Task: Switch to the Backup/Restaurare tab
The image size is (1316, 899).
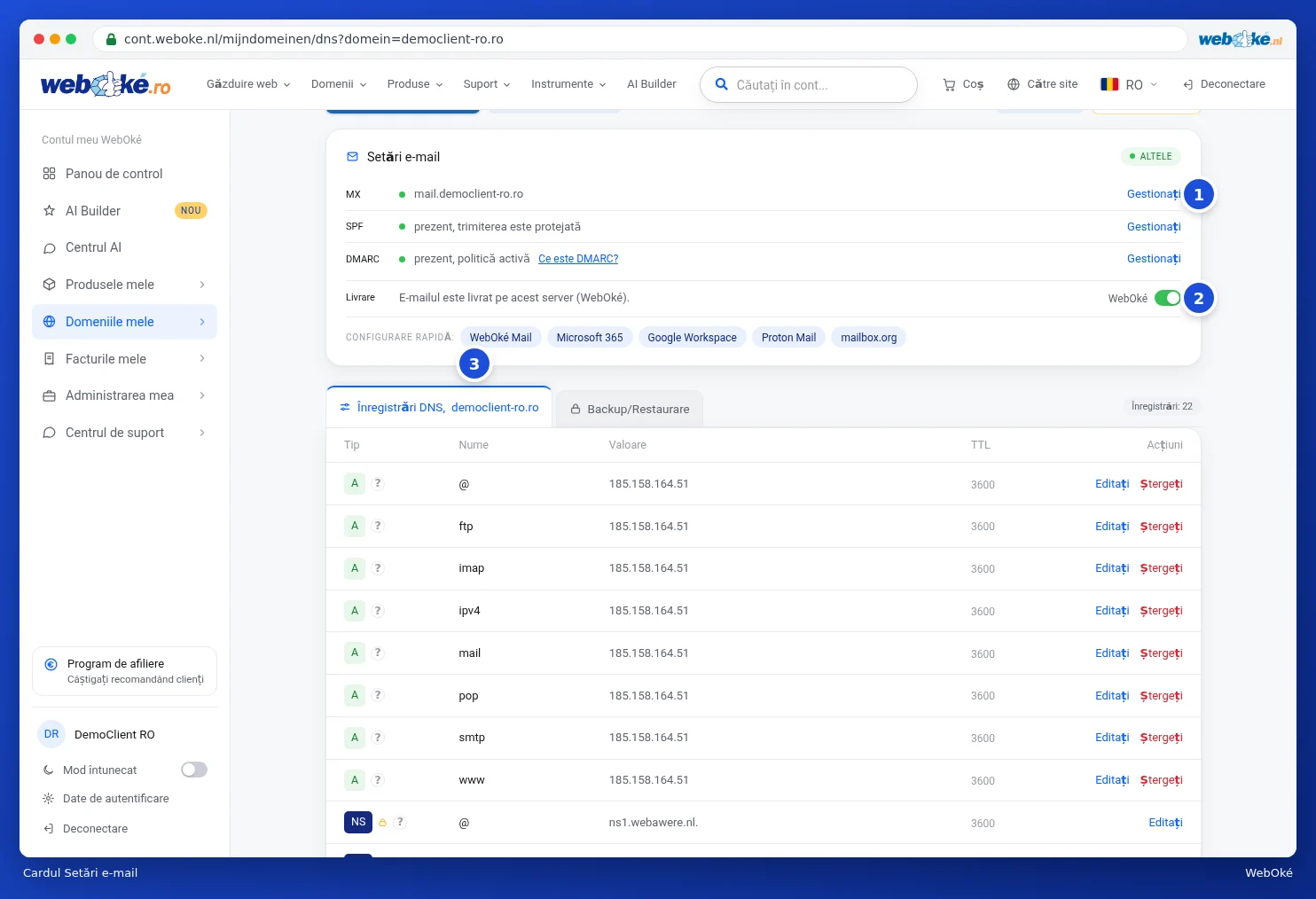Action: pyautogui.click(x=630, y=409)
